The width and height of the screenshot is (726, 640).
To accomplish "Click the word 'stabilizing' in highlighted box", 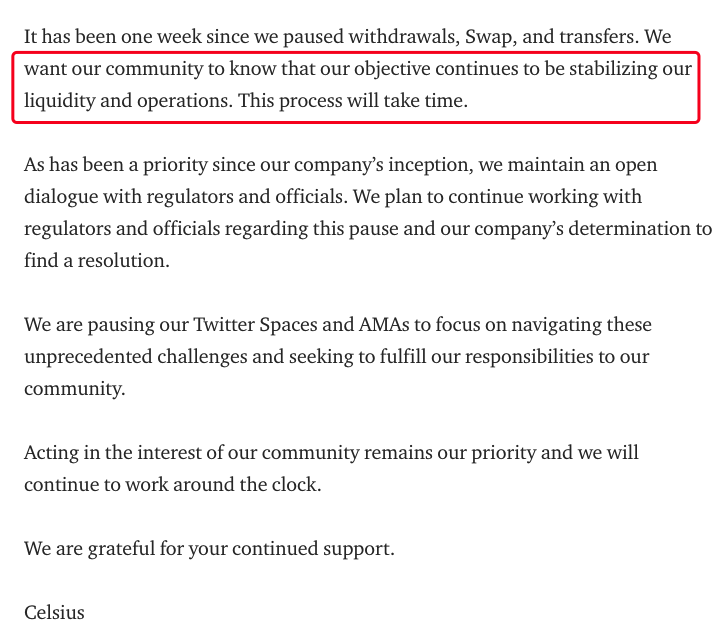I will pos(613,69).
